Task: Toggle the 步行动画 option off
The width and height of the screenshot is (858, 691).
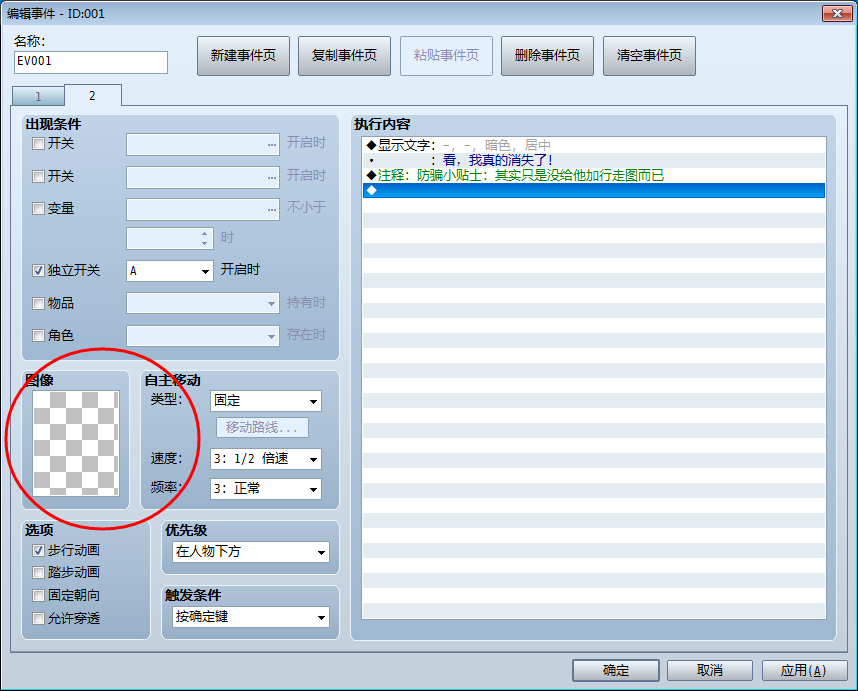Action: click(x=38, y=550)
